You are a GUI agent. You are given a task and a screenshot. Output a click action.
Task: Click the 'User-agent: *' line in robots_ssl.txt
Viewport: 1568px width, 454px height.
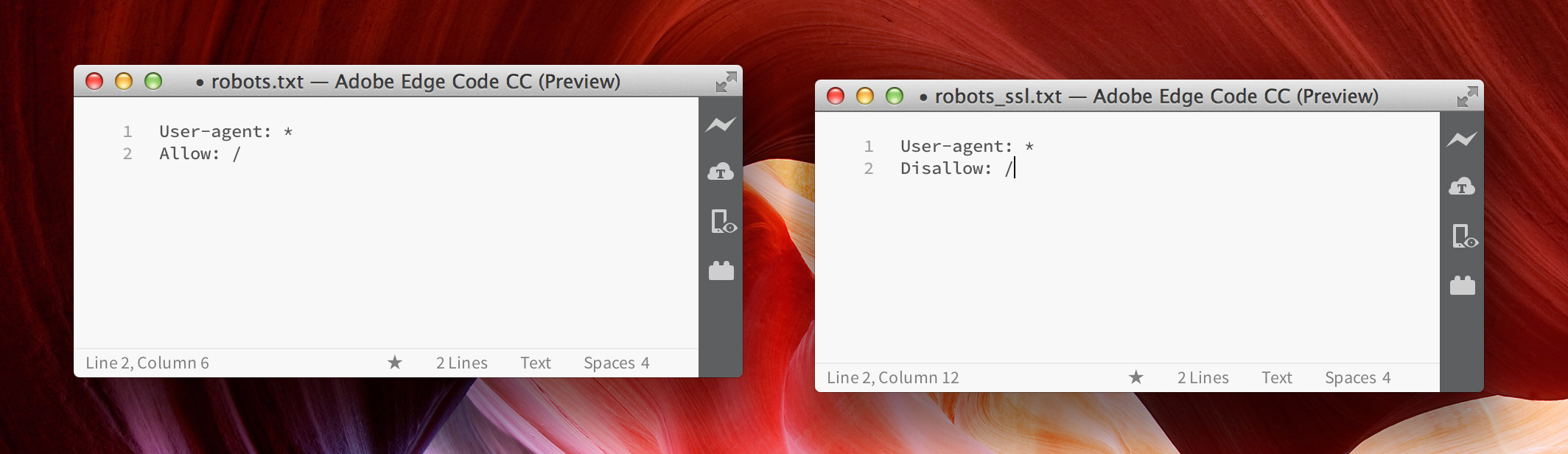coord(966,147)
